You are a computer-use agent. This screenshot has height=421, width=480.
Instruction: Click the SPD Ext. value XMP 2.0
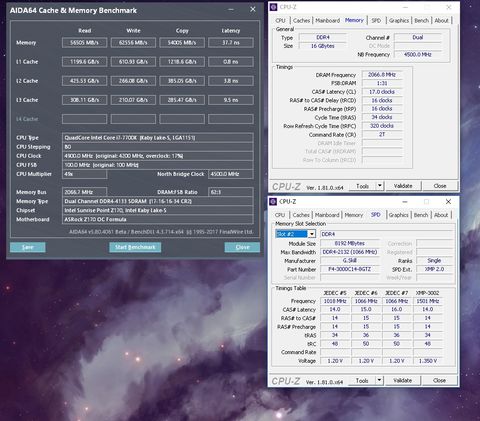[x=434, y=269]
